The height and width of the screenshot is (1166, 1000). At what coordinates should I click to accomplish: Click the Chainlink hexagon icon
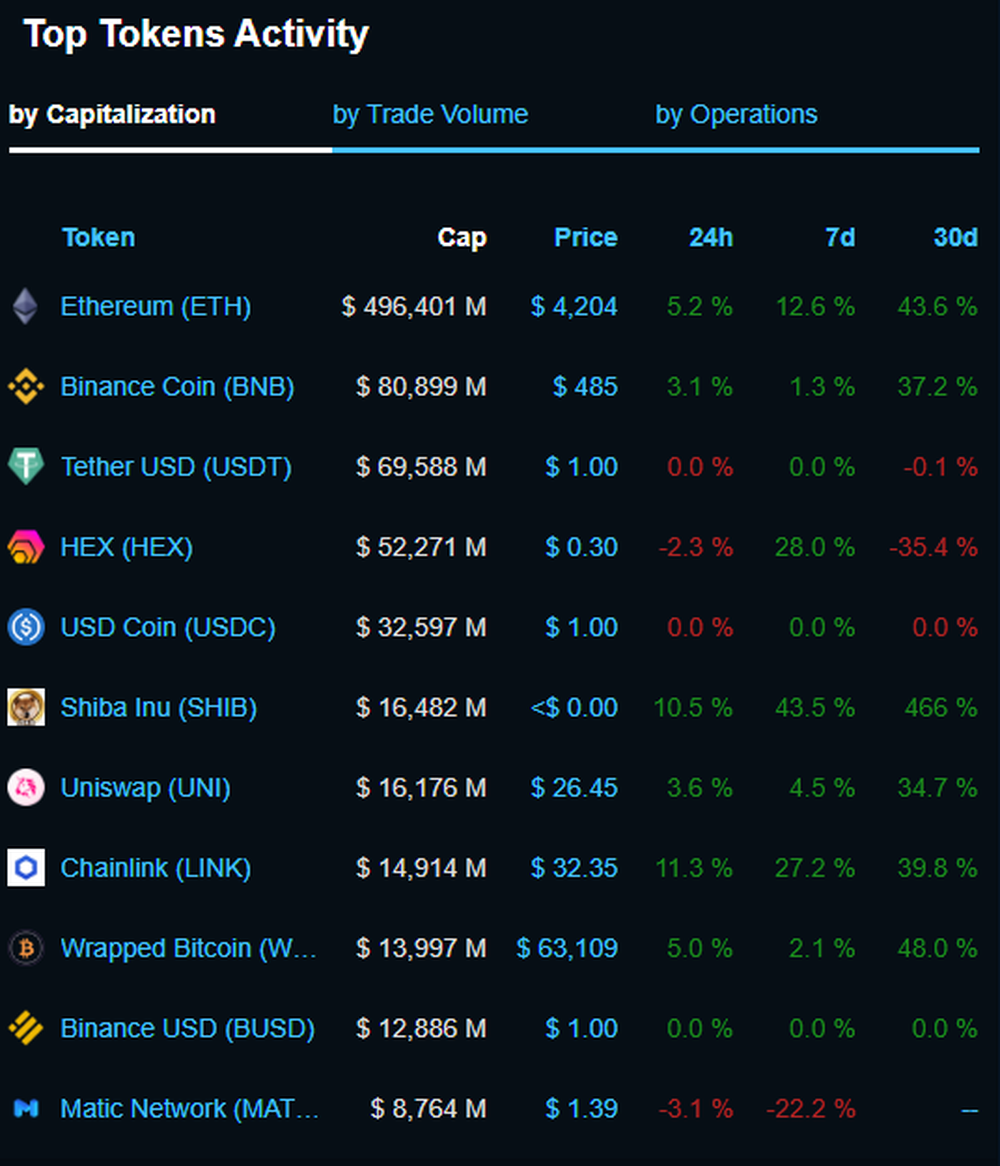click(26, 868)
